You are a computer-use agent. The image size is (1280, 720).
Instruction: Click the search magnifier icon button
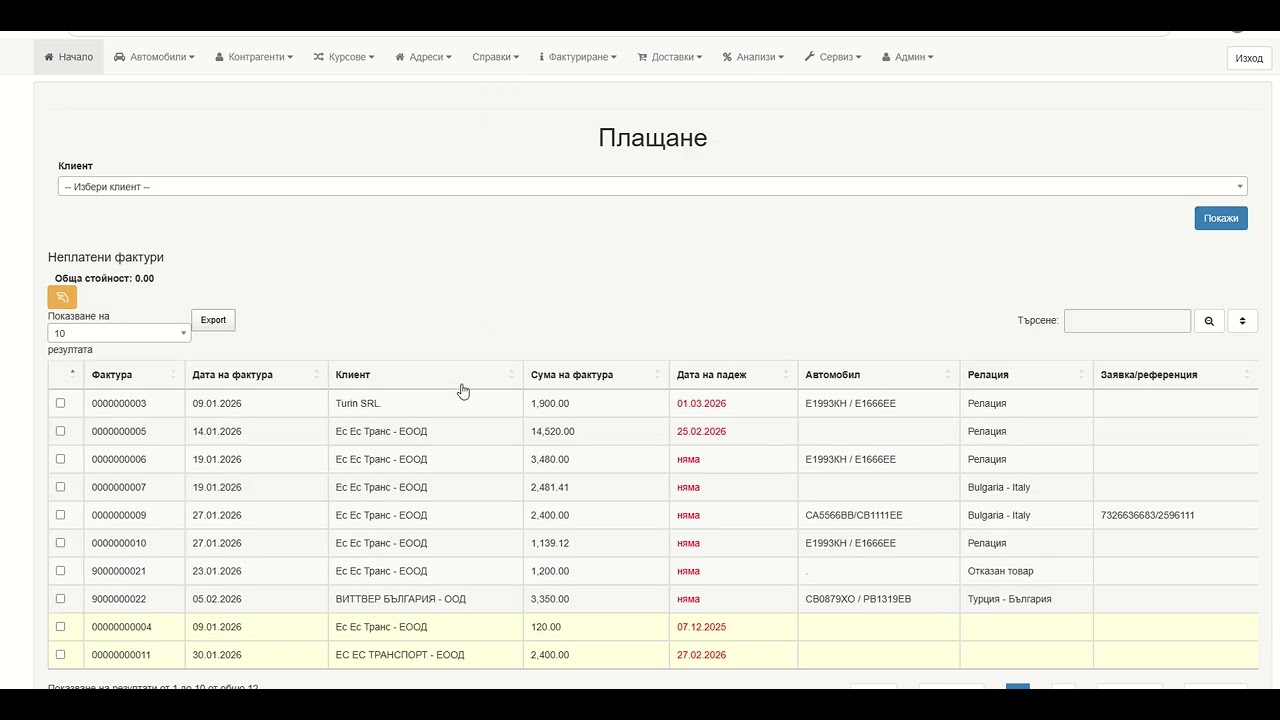point(1209,321)
